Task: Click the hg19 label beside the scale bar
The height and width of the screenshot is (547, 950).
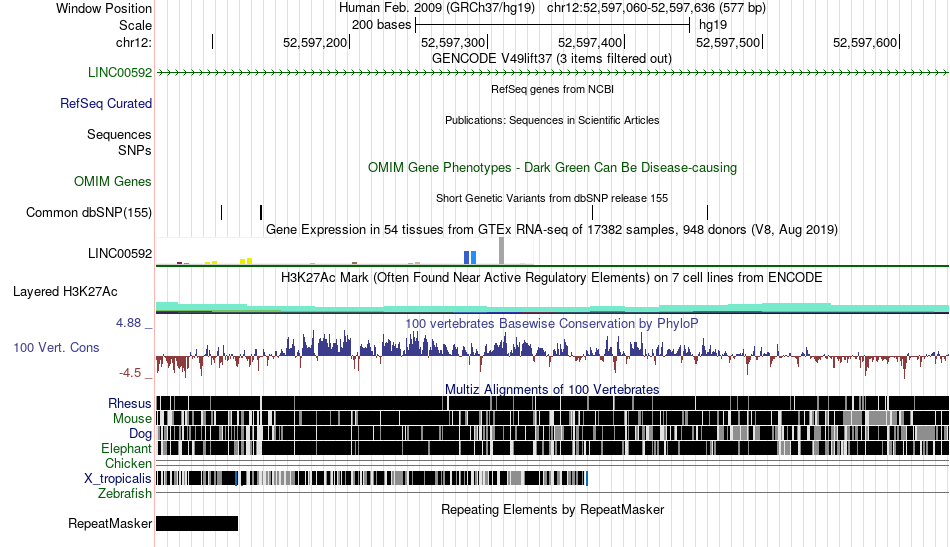Action: pos(713,25)
